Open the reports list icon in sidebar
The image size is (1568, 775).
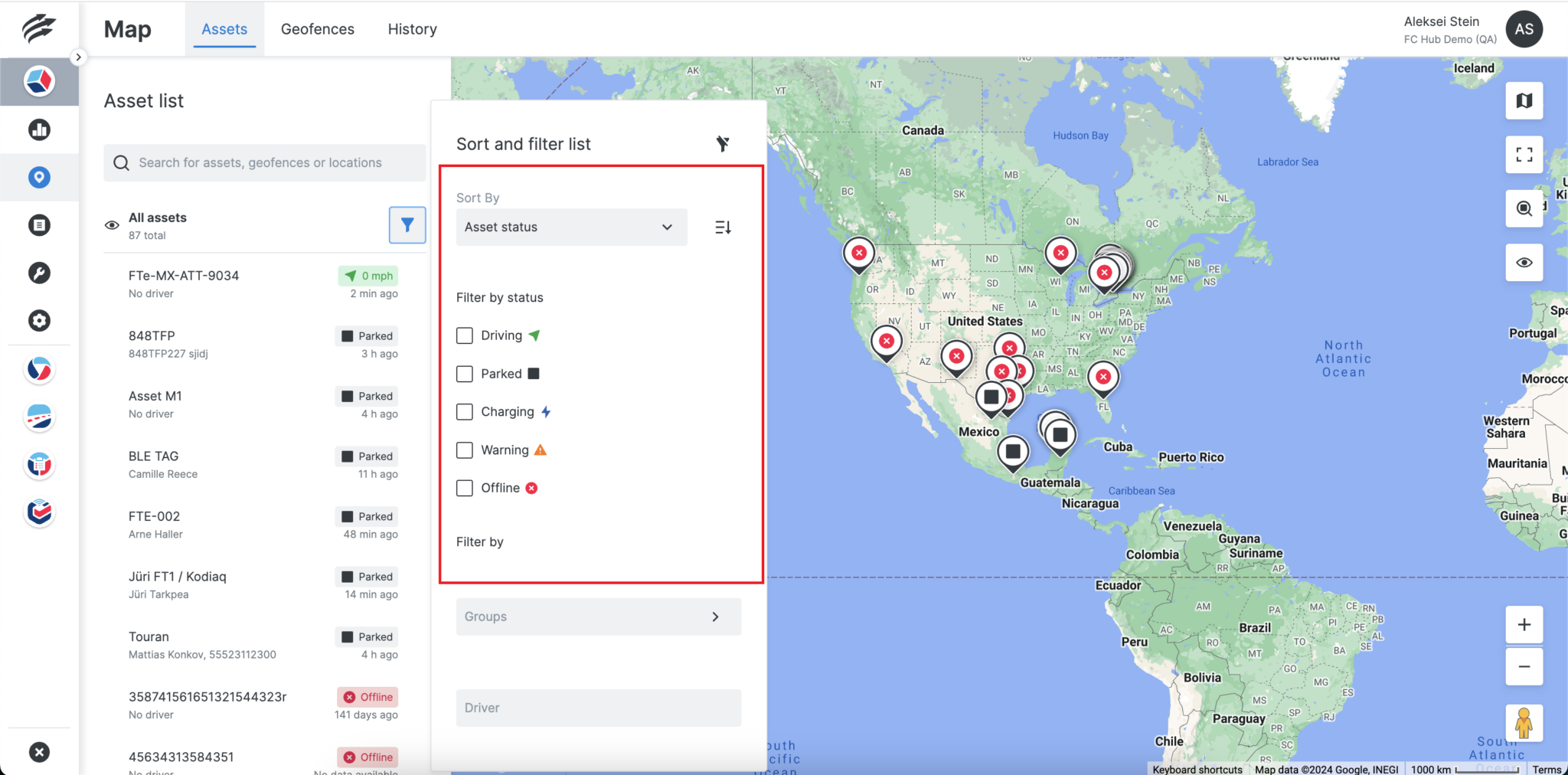coord(39,224)
